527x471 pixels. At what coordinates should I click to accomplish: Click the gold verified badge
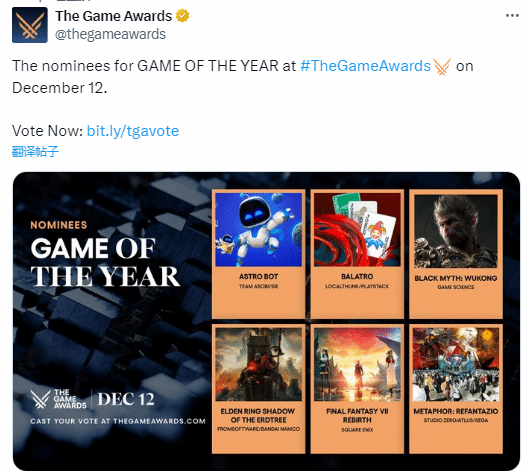tap(182, 16)
